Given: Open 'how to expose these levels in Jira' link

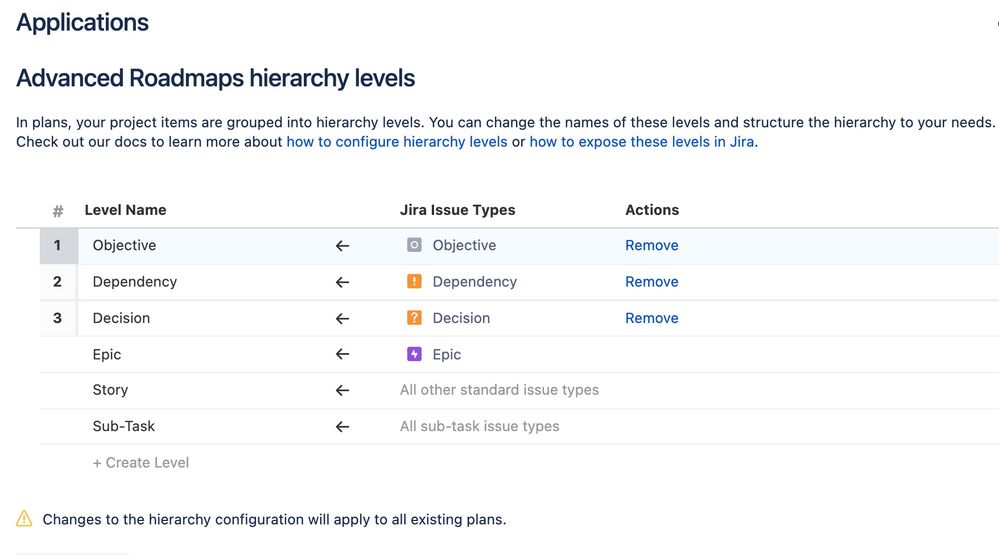Looking at the screenshot, I should point(641,142).
